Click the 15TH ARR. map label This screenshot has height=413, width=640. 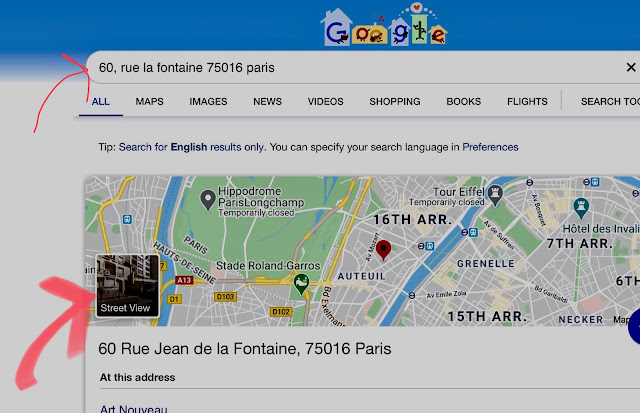coord(487,316)
